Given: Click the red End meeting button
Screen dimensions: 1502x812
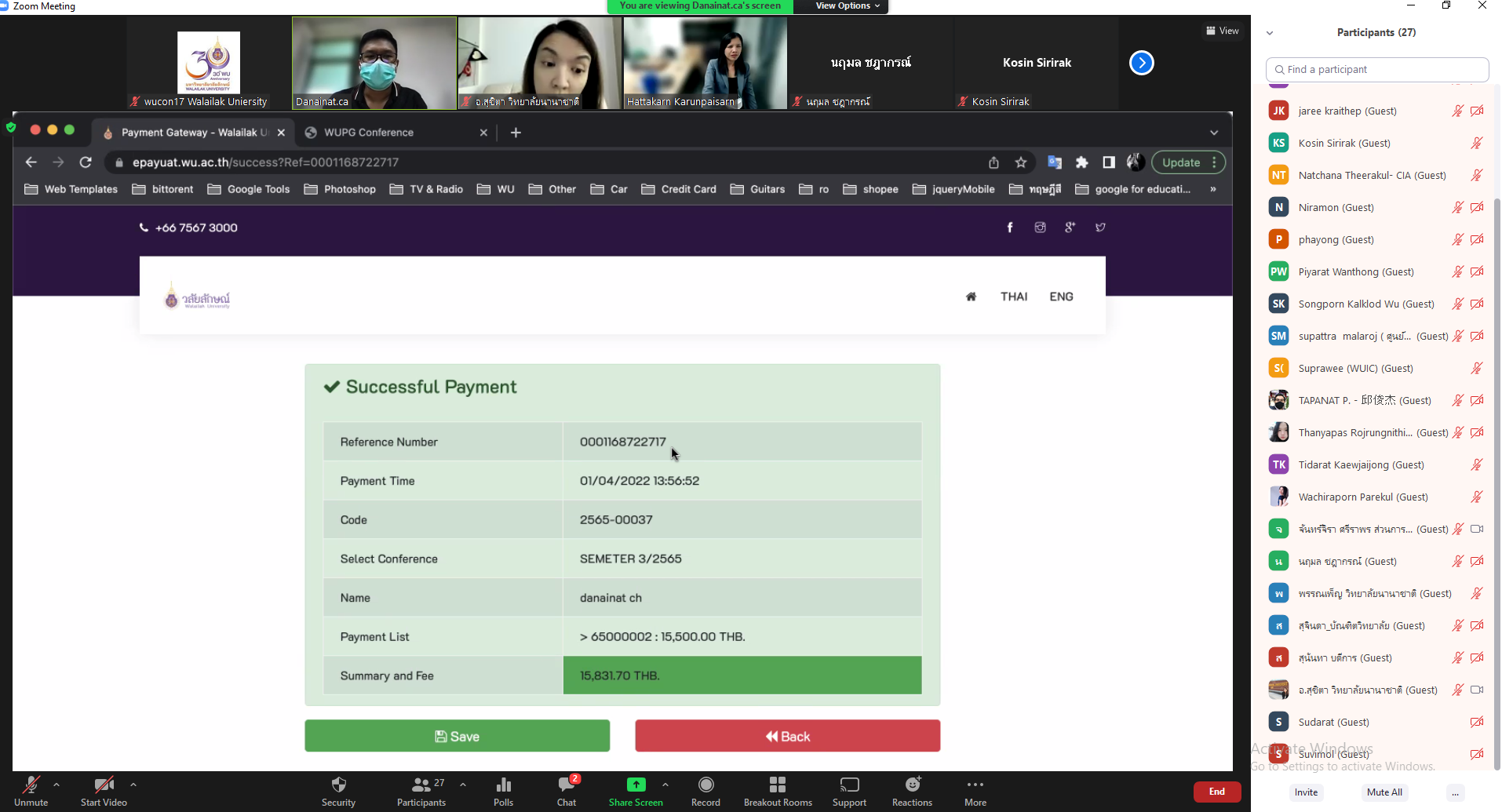Looking at the screenshot, I should [x=1216, y=792].
